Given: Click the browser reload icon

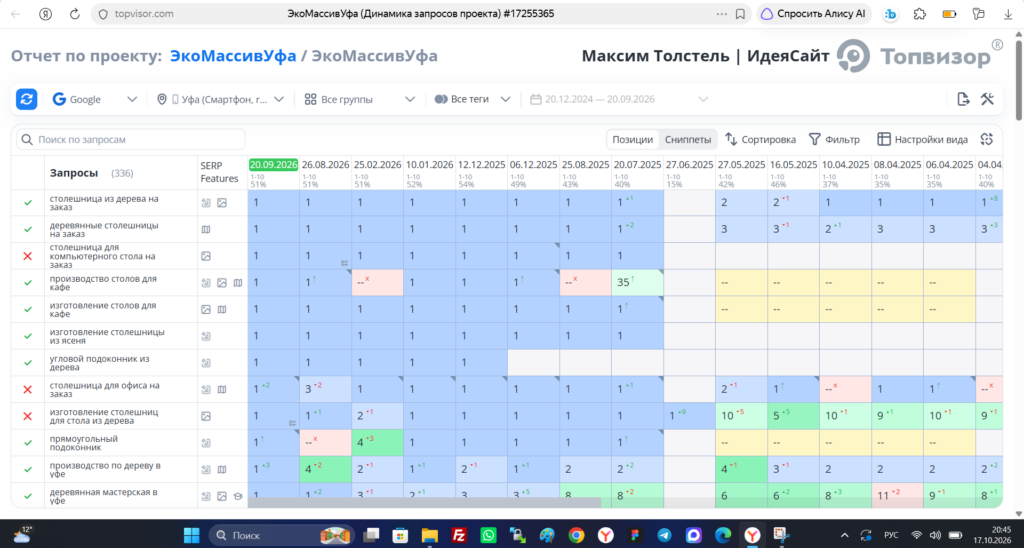Looking at the screenshot, I should [x=74, y=14].
